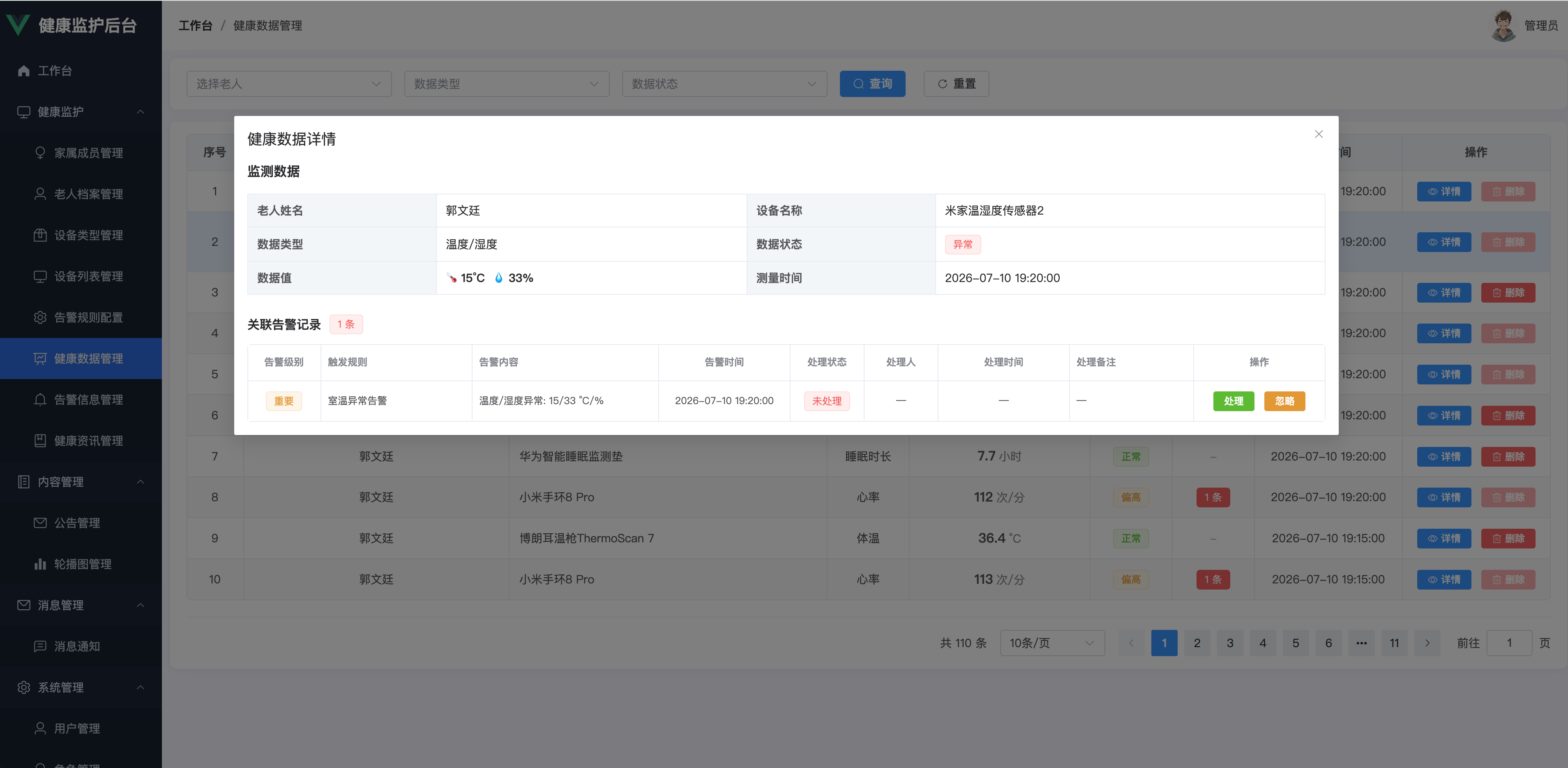Click the bulb icon beside 家属成员管理

pos(40,153)
